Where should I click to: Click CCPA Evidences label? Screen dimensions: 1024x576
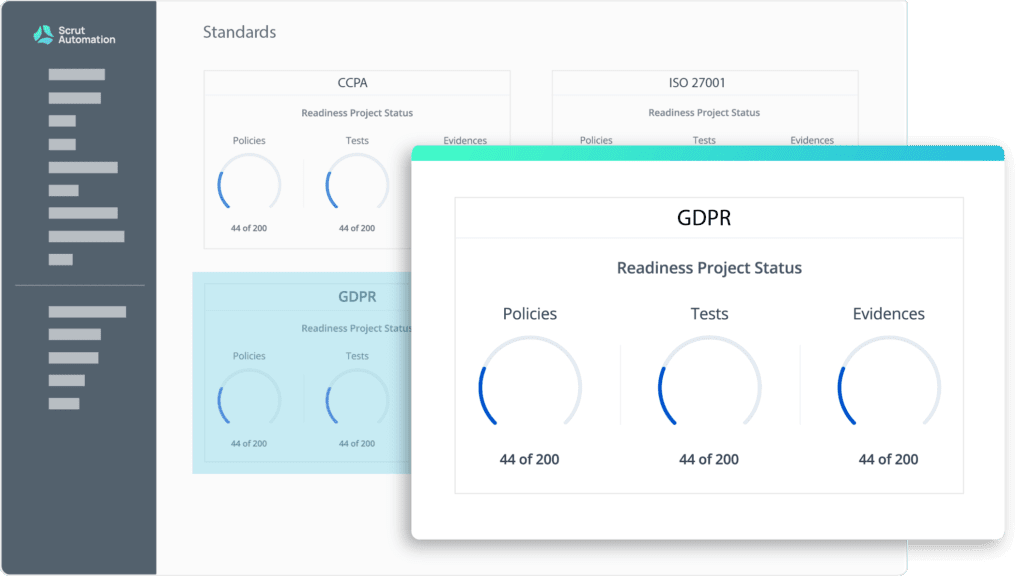point(465,140)
